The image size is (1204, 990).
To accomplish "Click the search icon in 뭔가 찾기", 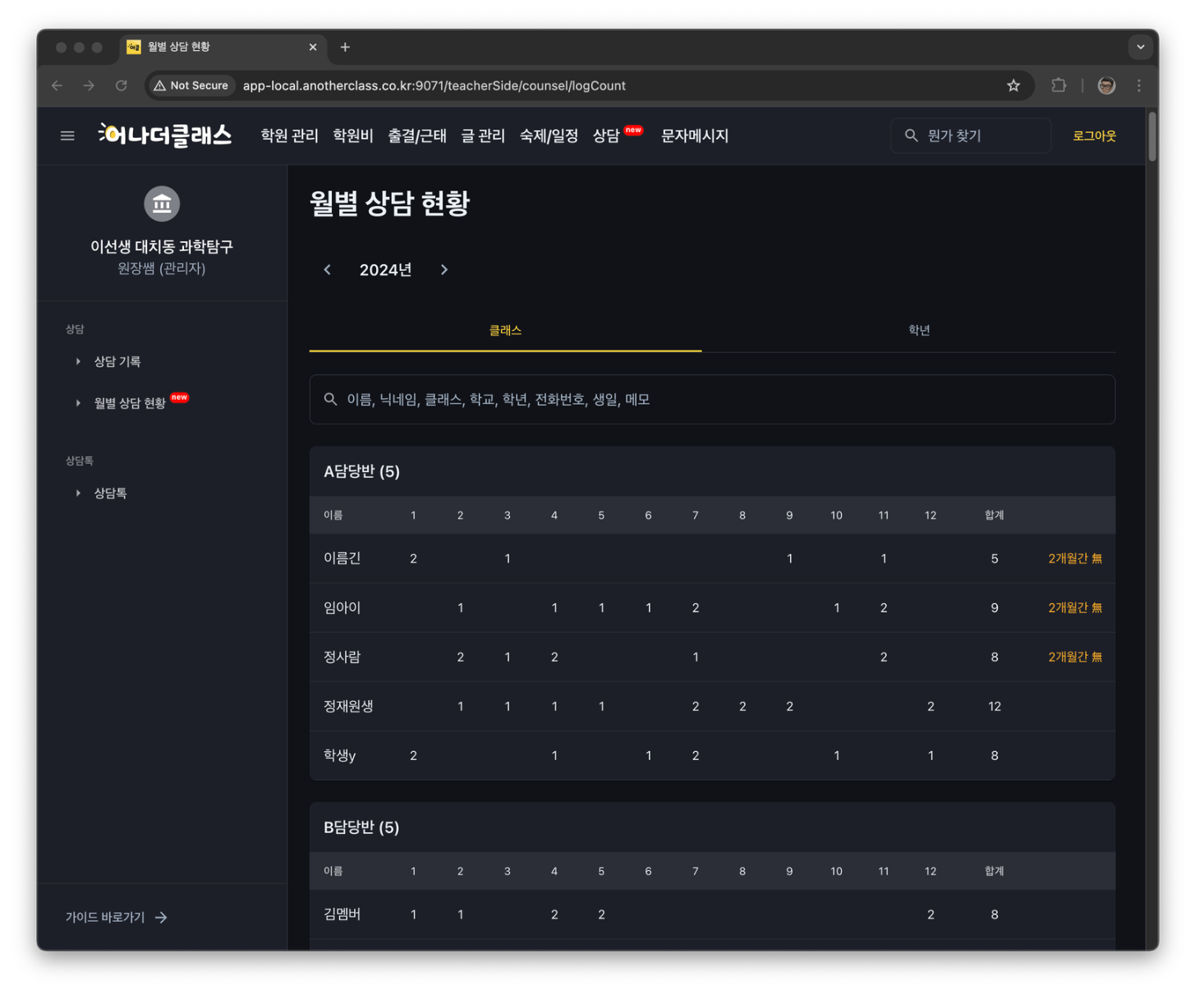I will click(x=911, y=135).
